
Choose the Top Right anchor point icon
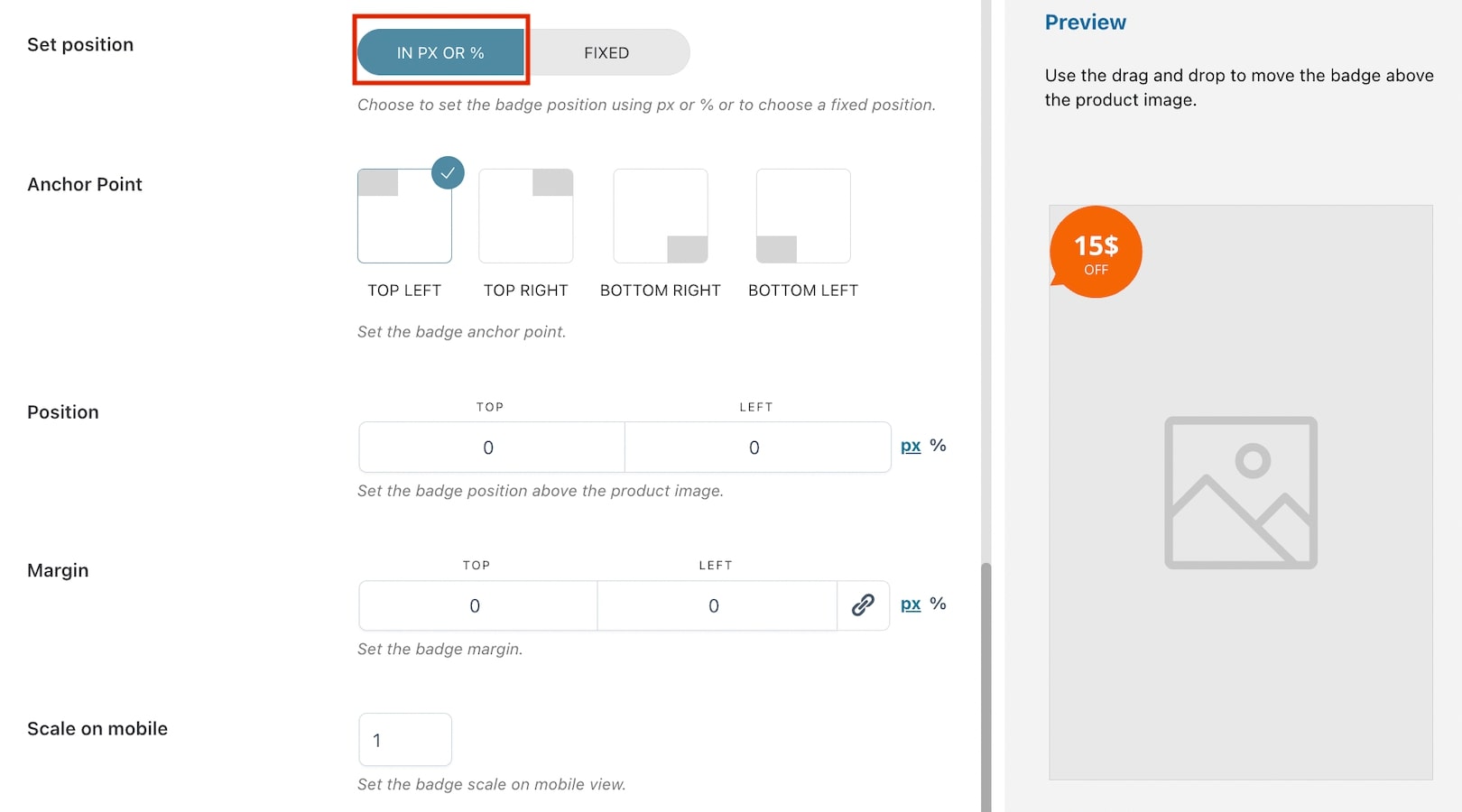pos(526,216)
